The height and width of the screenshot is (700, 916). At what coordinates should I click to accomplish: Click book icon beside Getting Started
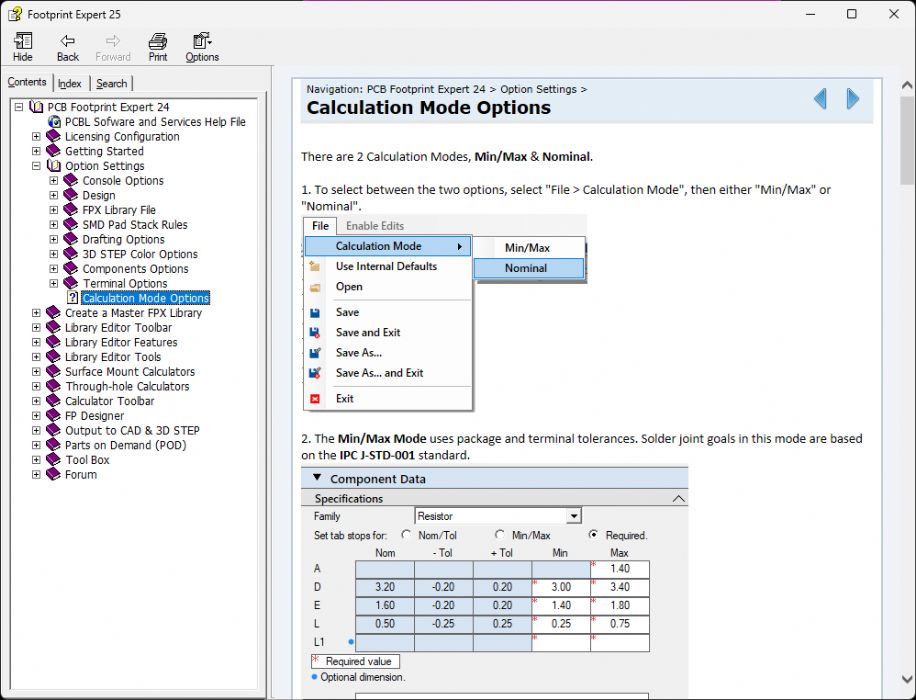pos(53,151)
